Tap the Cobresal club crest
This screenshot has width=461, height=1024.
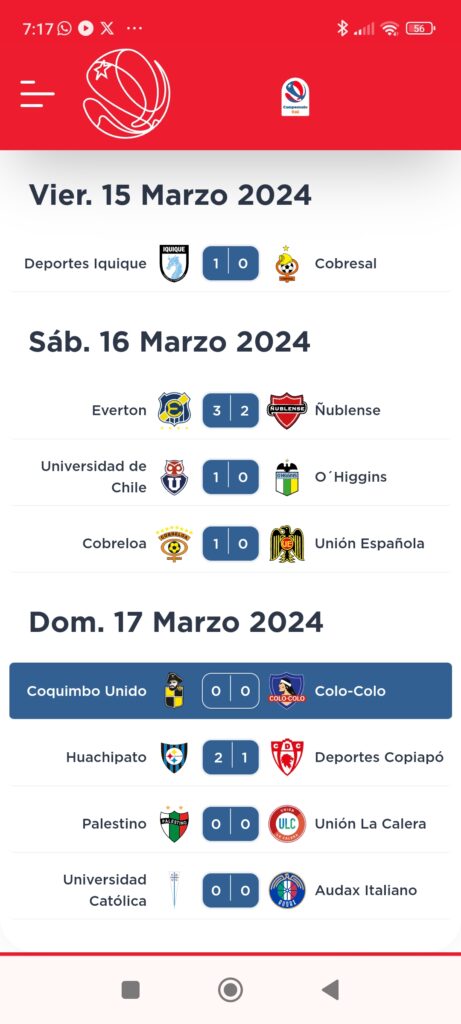click(x=287, y=264)
